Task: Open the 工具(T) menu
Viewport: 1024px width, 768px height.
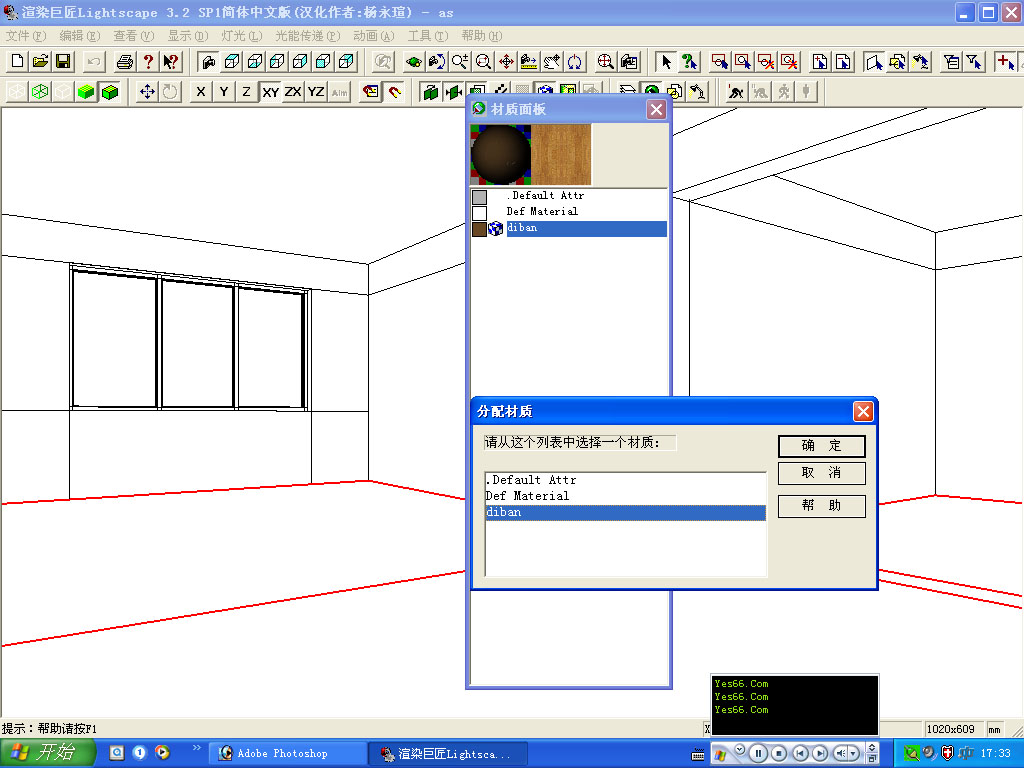Action: point(428,36)
